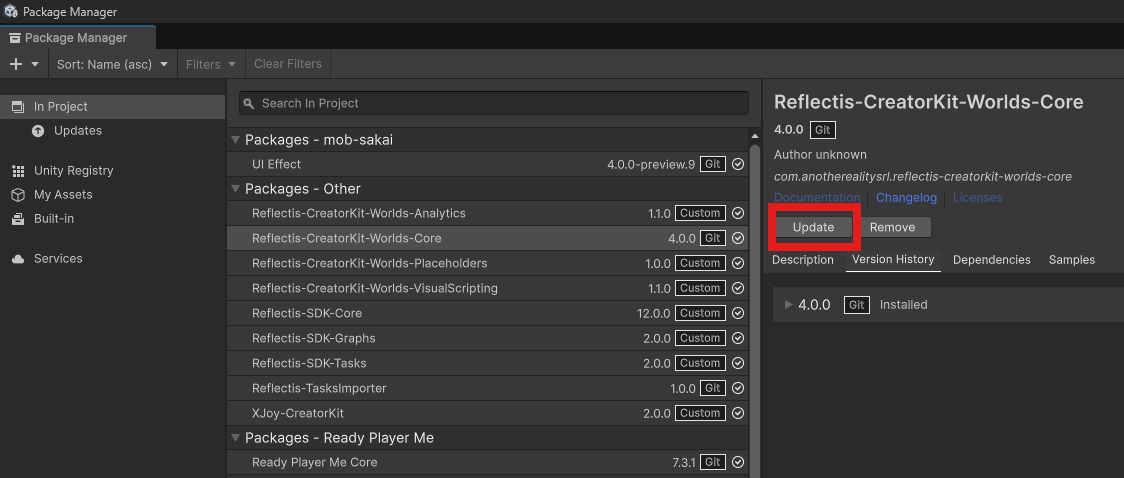Click the In Project sidebar icon
This screenshot has height=478, width=1124.
17,107
